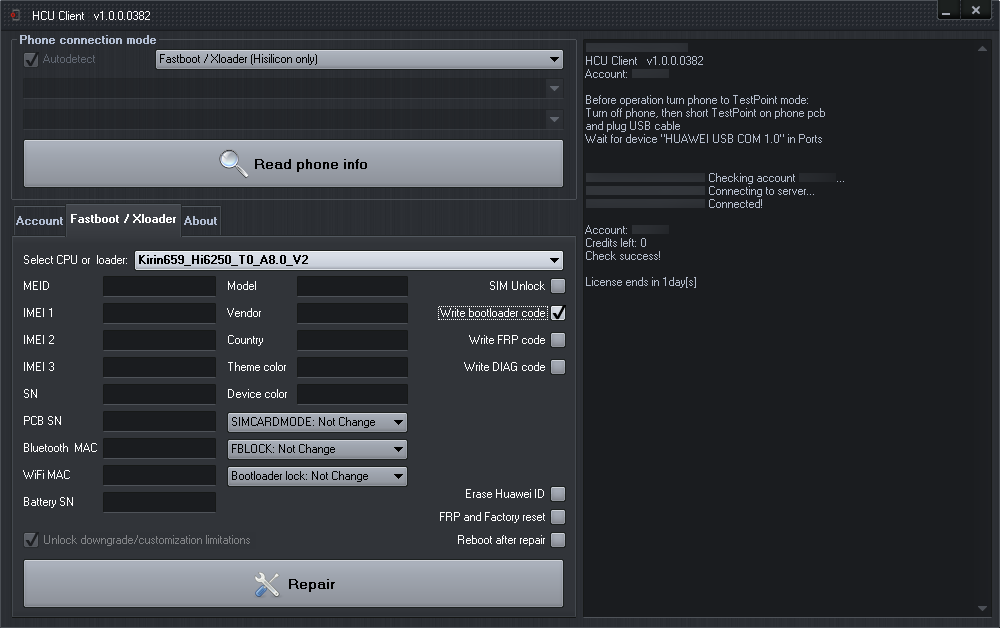Click the MEID input field
Image resolution: width=1000 pixels, height=628 pixels.
pyautogui.click(x=159, y=286)
